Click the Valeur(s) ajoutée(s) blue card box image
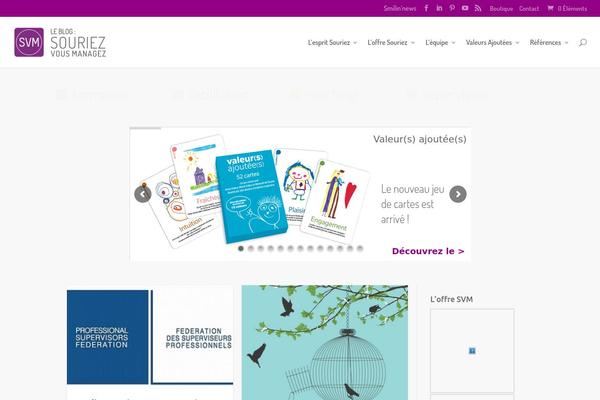Image resolution: width=600 pixels, height=400 pixels. (251, 196)
